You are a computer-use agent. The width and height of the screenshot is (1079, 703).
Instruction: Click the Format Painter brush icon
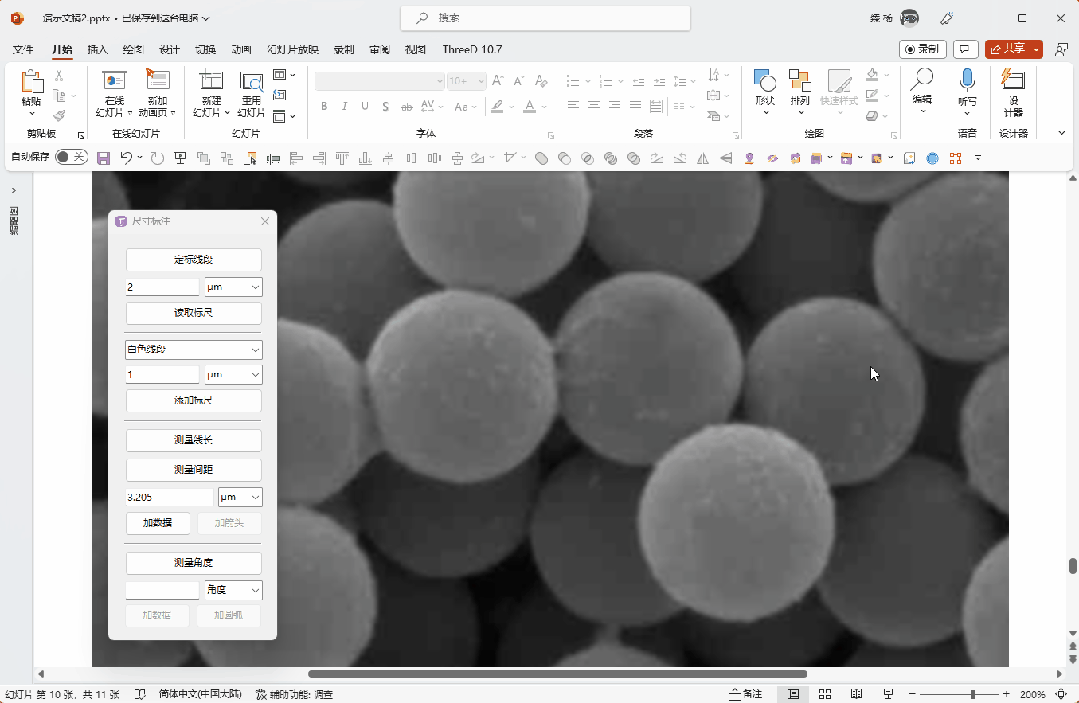tap(59, 116)
